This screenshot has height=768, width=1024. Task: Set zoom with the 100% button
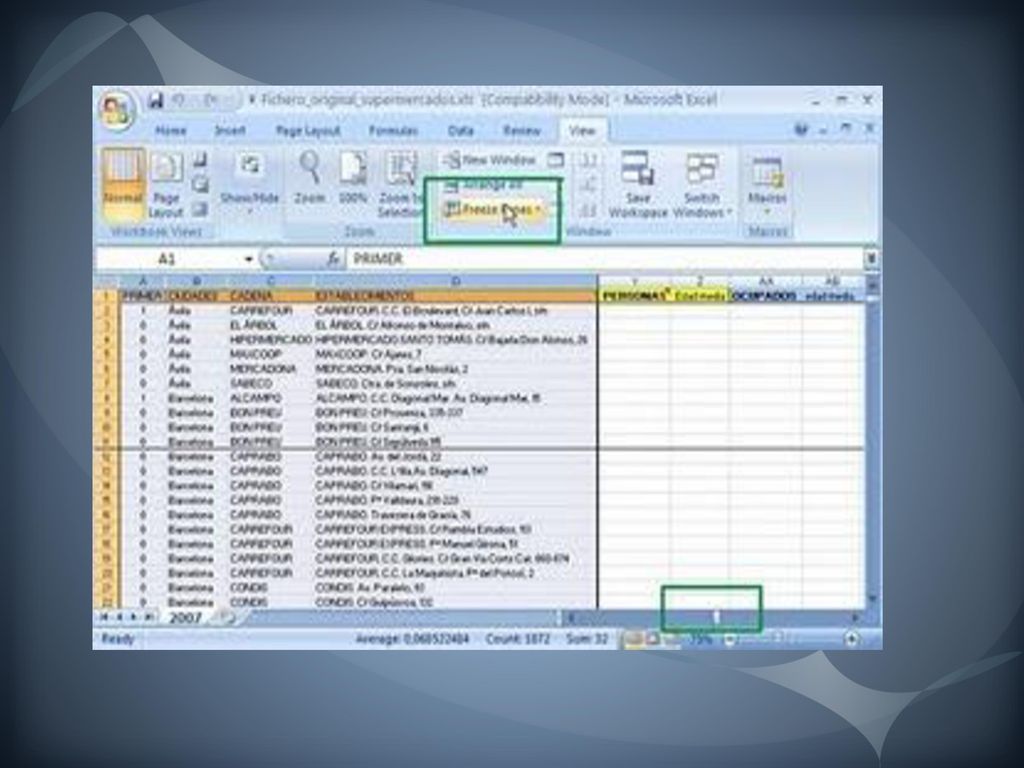coord(353,178)
